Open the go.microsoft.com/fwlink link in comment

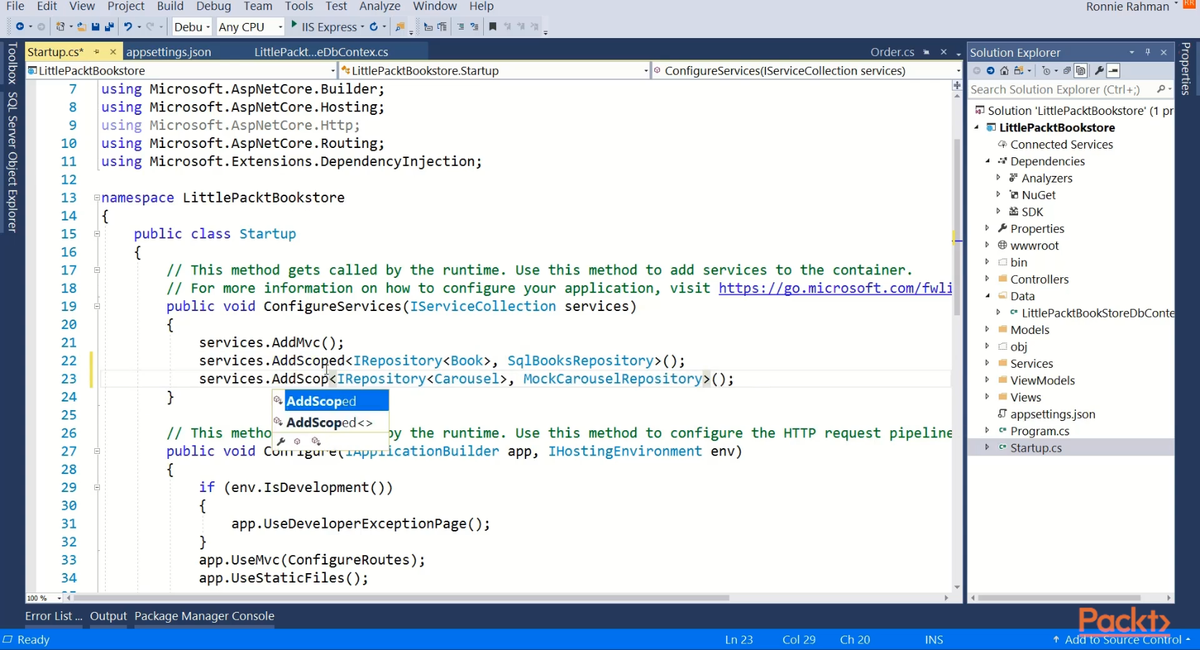click(835, 288)
